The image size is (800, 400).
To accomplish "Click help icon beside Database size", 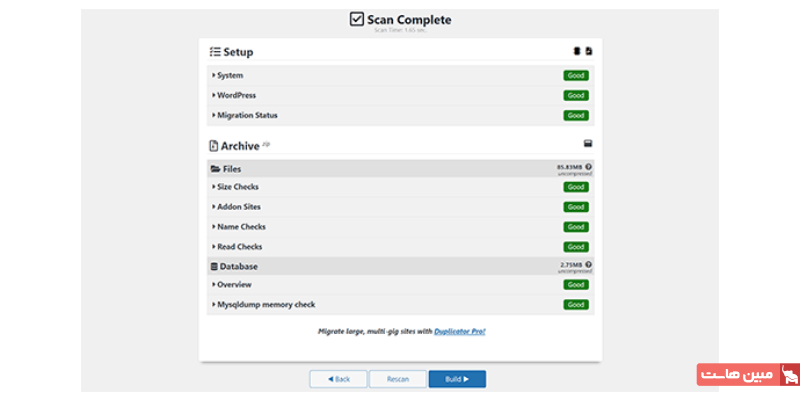I will (x=588, y=265).
